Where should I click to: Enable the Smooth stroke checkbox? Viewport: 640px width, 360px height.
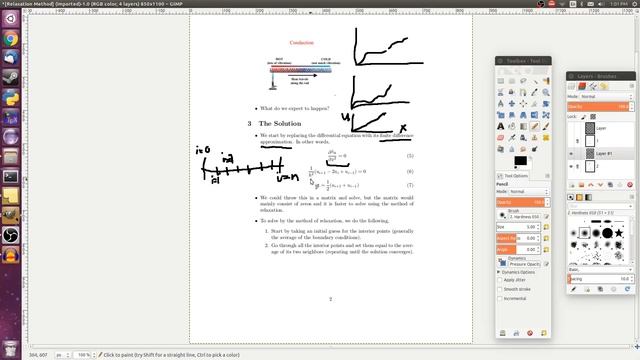pos(500,289)
